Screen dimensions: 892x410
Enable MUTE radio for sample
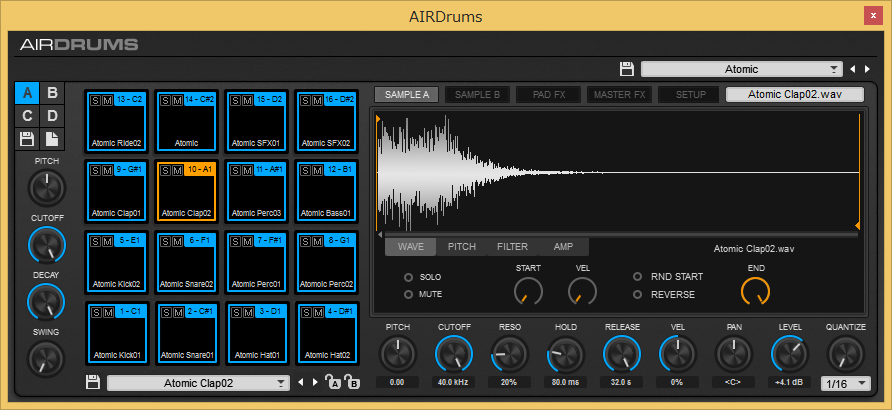coord(408,295)
